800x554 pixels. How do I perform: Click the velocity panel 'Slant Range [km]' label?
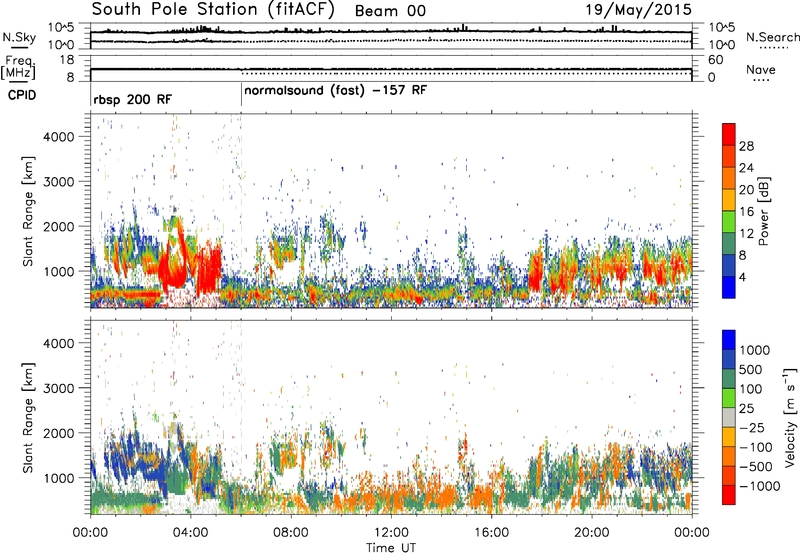28,417
